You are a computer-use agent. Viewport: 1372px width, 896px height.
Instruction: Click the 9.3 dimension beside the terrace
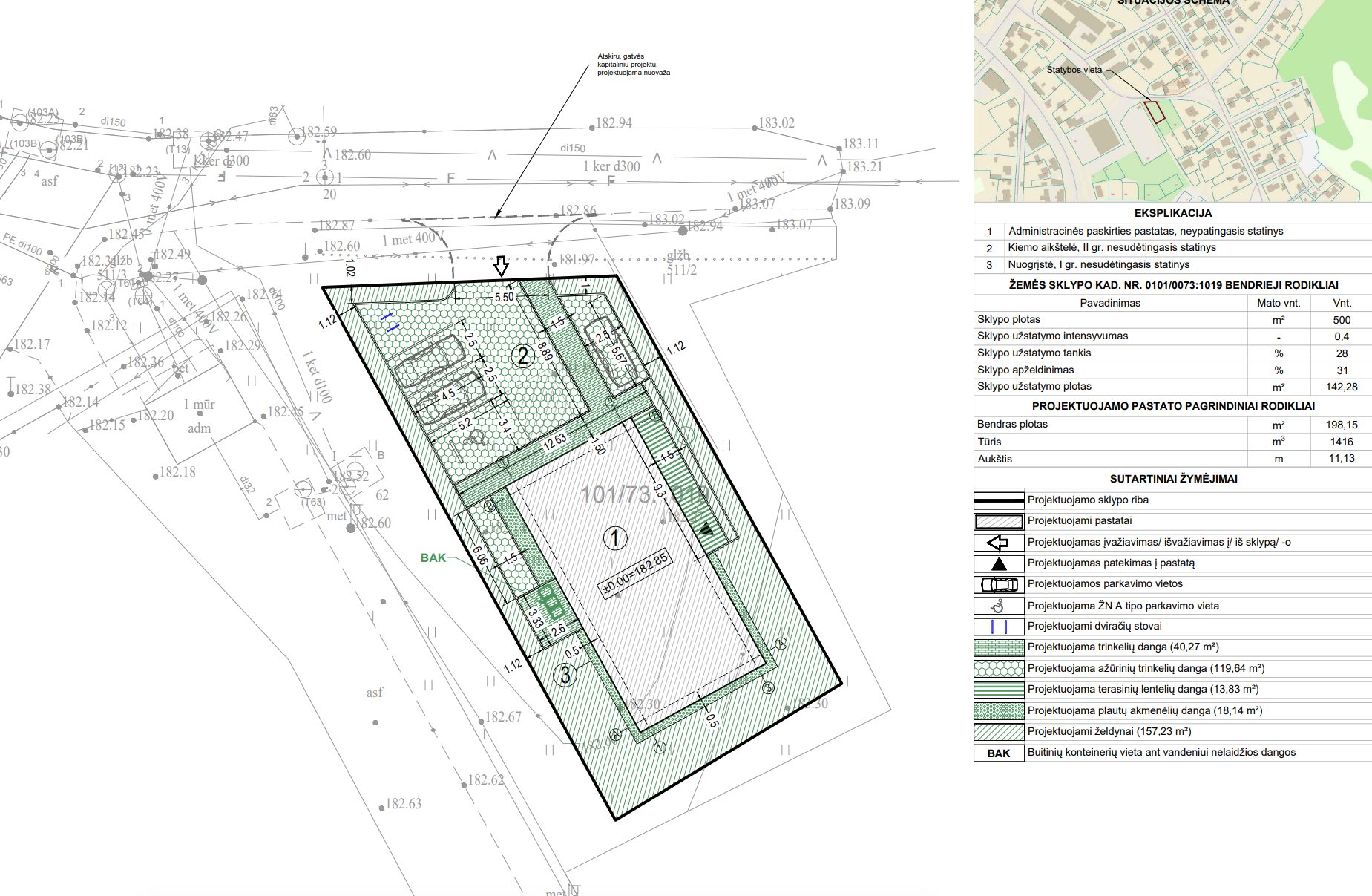click(660, 491)
